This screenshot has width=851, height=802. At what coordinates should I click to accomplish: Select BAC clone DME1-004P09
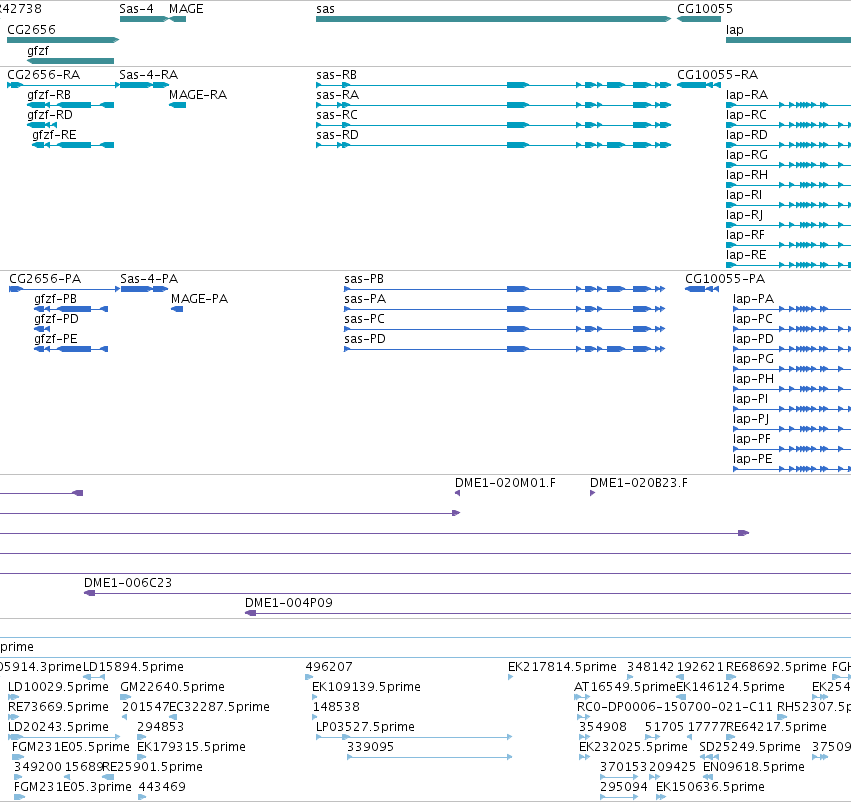pos(548,613)
